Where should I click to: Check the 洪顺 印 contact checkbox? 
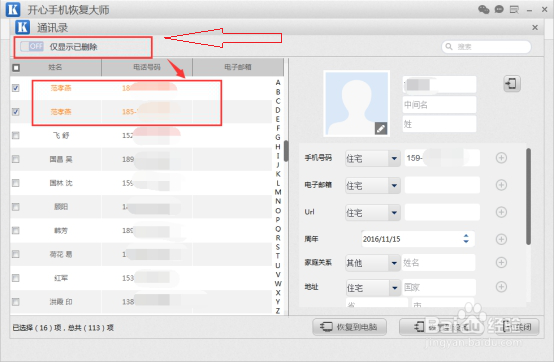coord(16,302)
